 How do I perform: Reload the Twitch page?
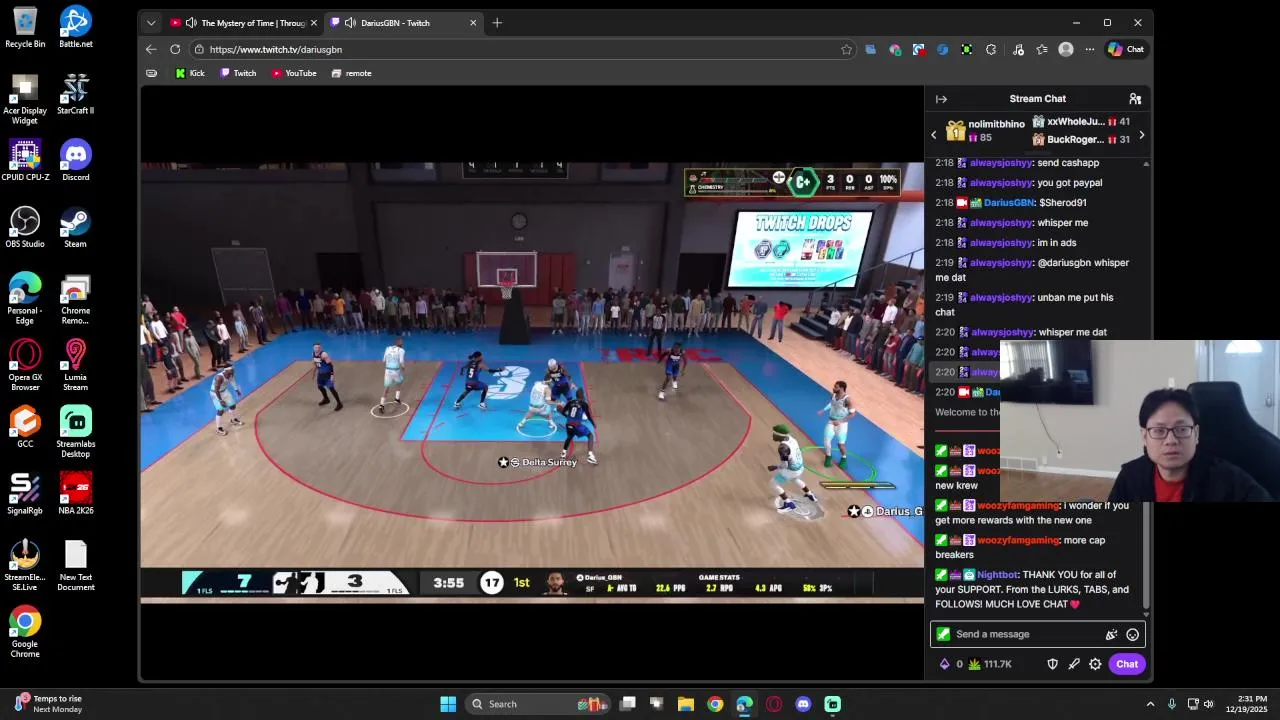tap(175, 49)
